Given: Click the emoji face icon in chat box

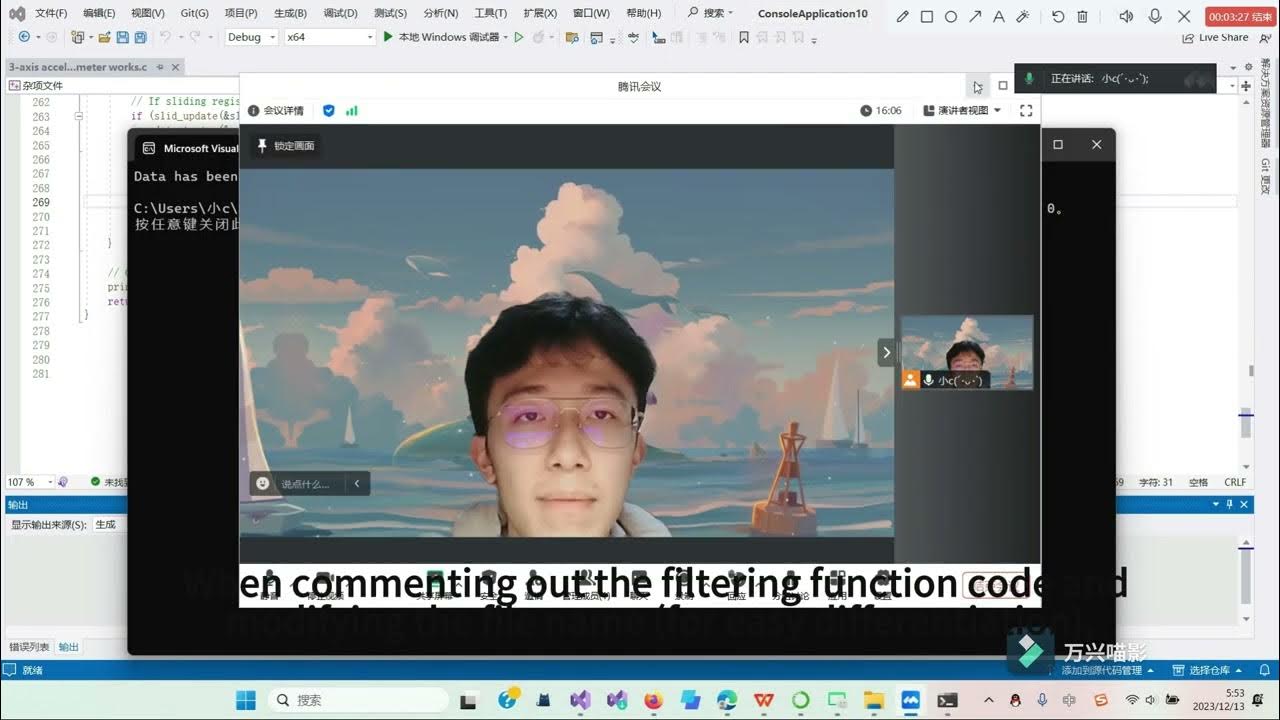Looking at the screenshot, I should tap(263, 484).
